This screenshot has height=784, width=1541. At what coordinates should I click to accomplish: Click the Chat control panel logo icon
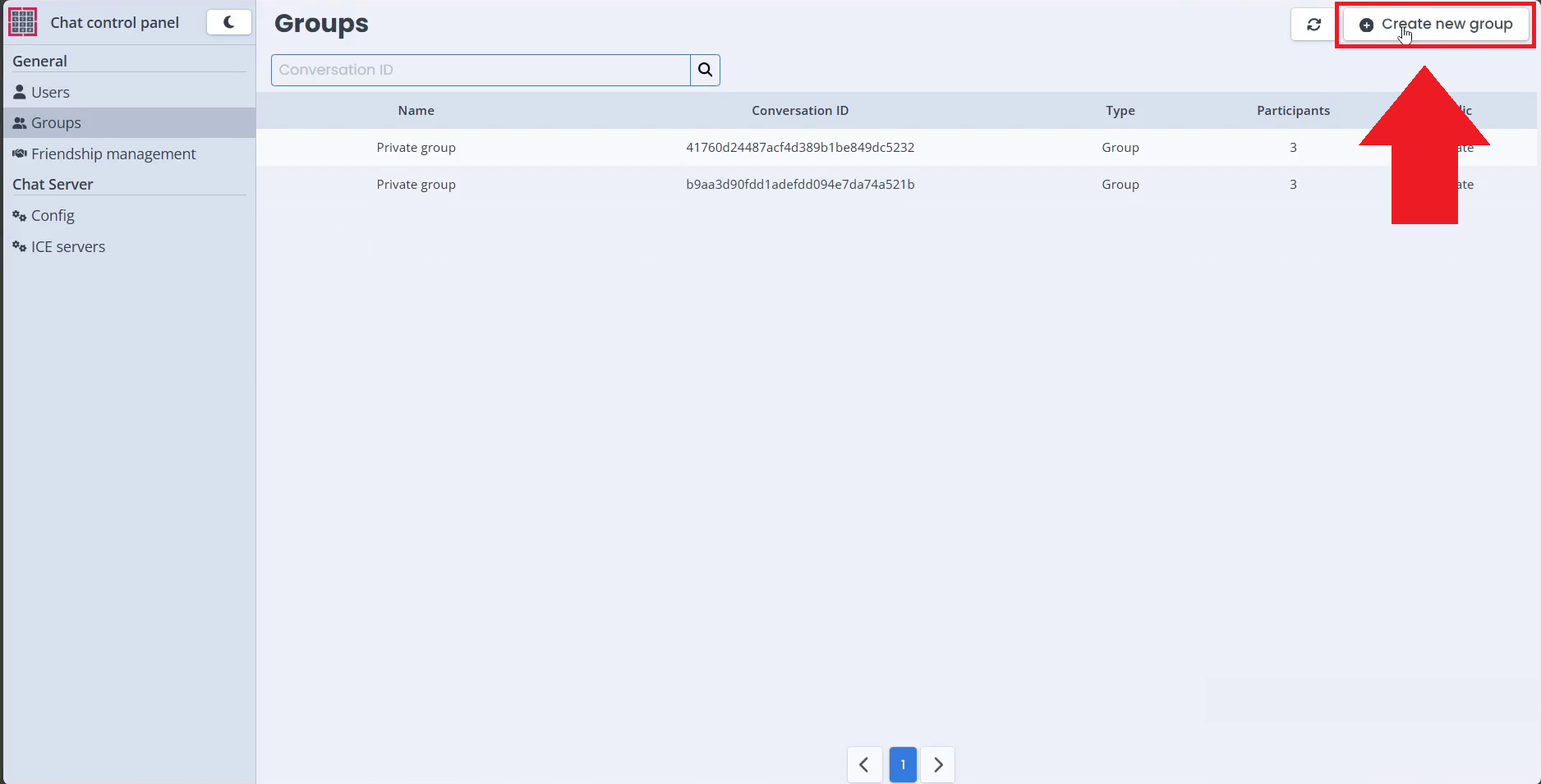click(x=23, y=22)
